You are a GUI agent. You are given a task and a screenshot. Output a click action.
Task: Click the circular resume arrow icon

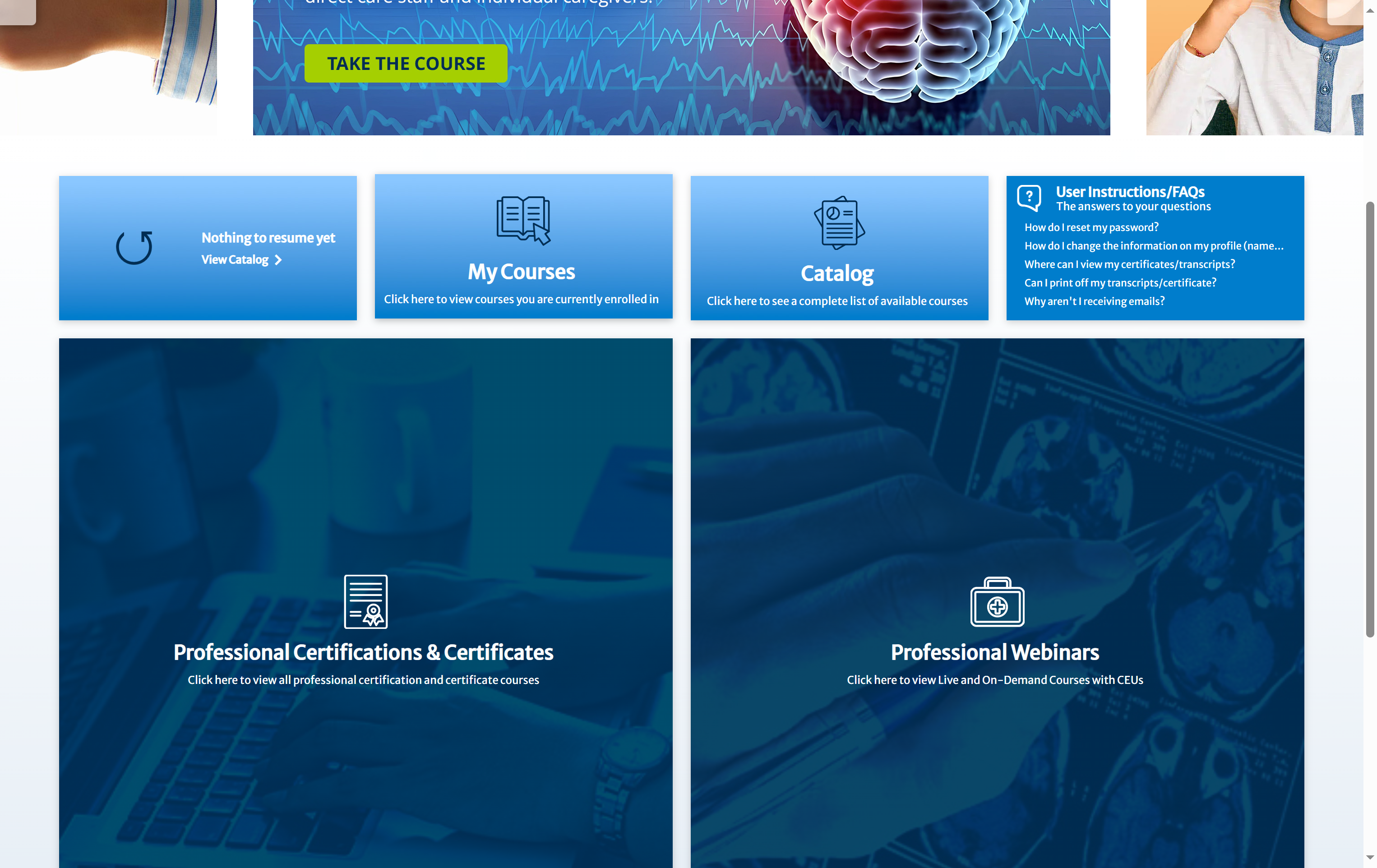(134, 248)
